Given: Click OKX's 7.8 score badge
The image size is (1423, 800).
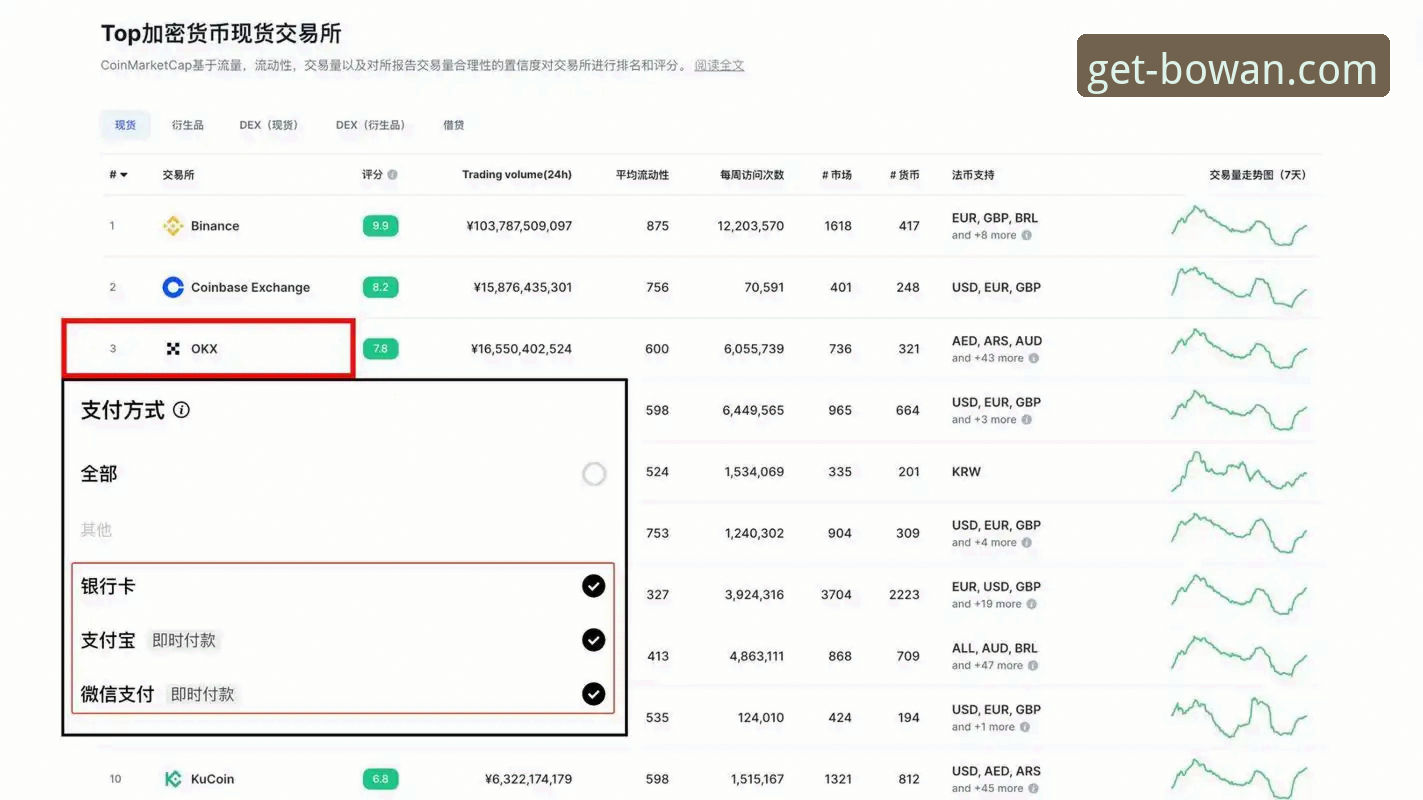Looking at the screenshot, I should pos(380,349).
